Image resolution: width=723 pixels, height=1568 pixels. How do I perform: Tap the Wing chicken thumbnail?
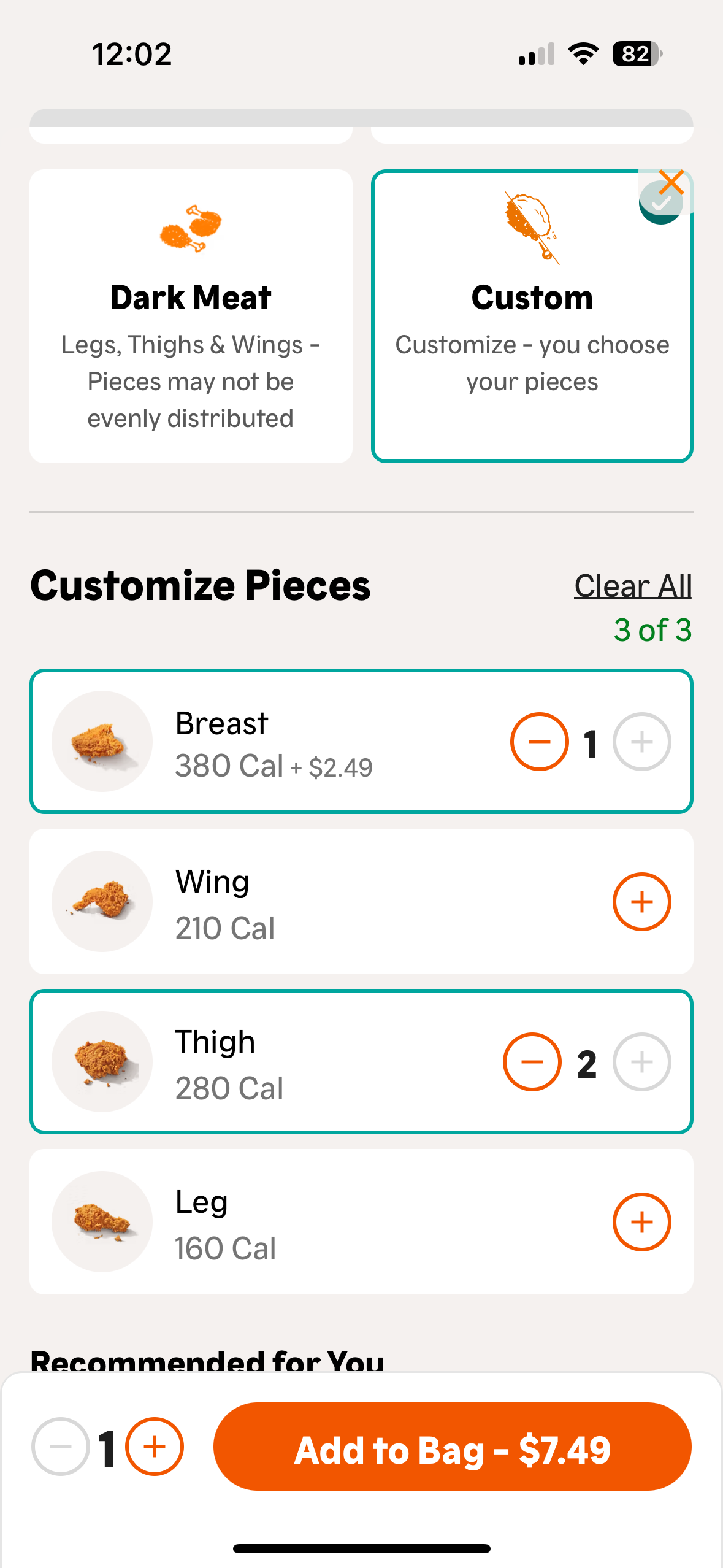(x=102, y=902)
